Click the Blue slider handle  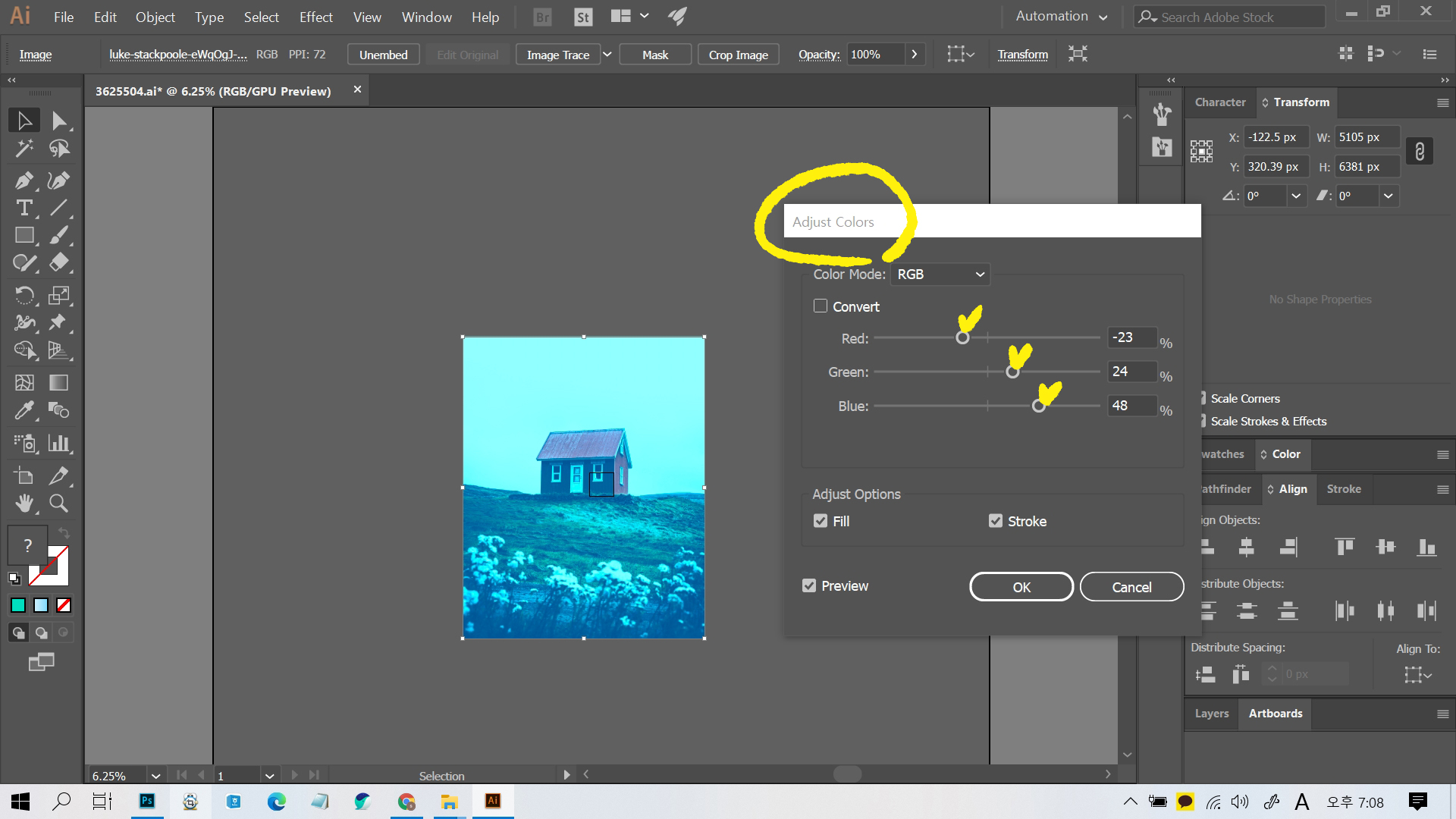point(1039,406)
